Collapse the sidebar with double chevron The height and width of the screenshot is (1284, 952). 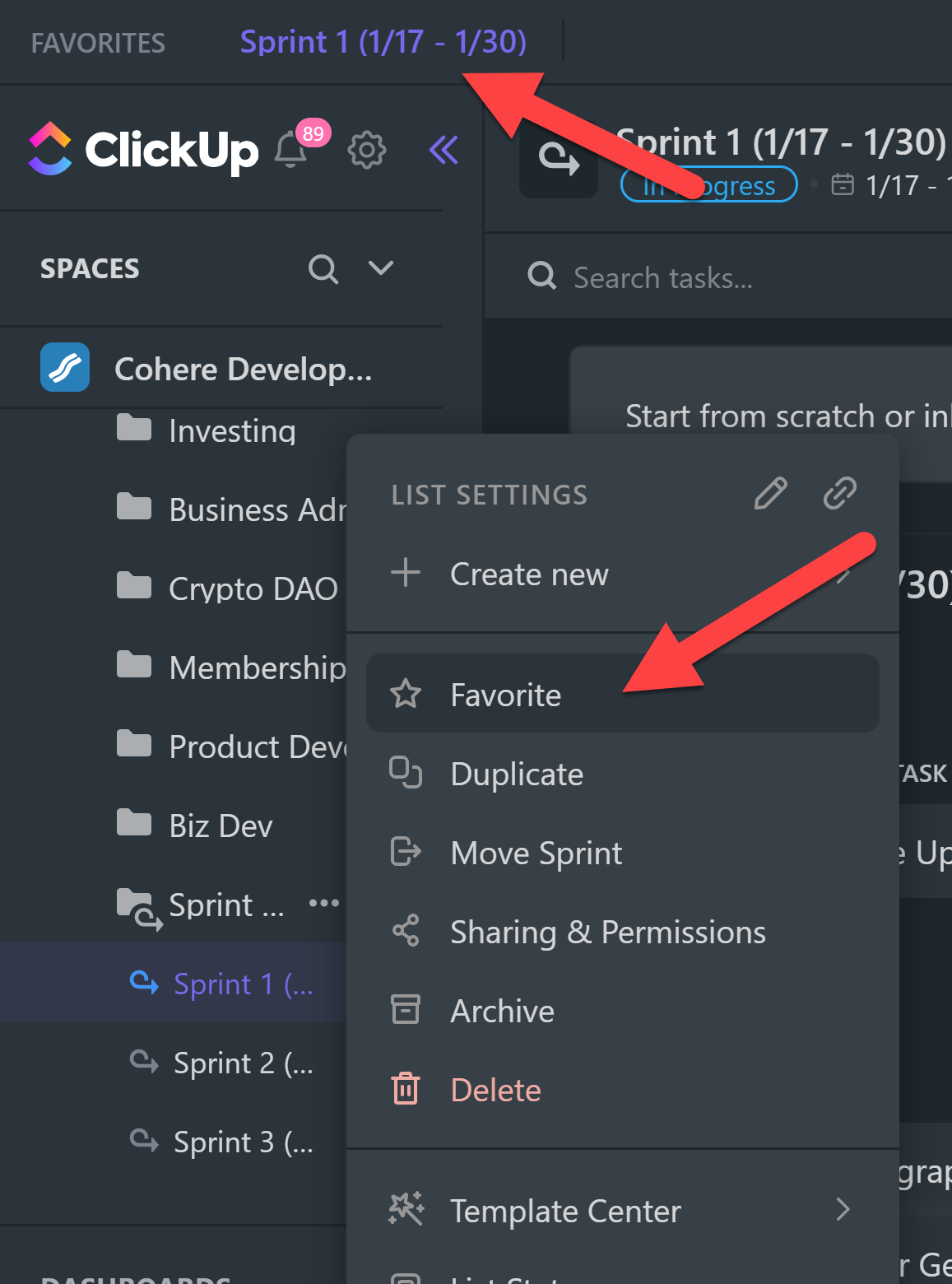click(x=443, y=150)
